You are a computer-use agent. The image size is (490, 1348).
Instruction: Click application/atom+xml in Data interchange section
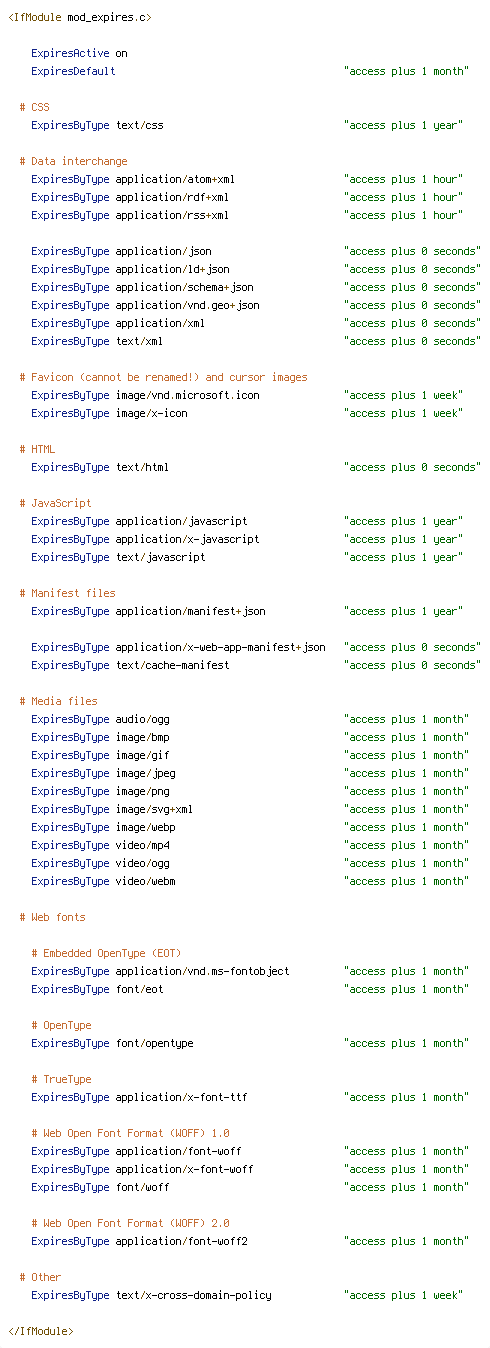pyautogui.click(x=175, y=179)
